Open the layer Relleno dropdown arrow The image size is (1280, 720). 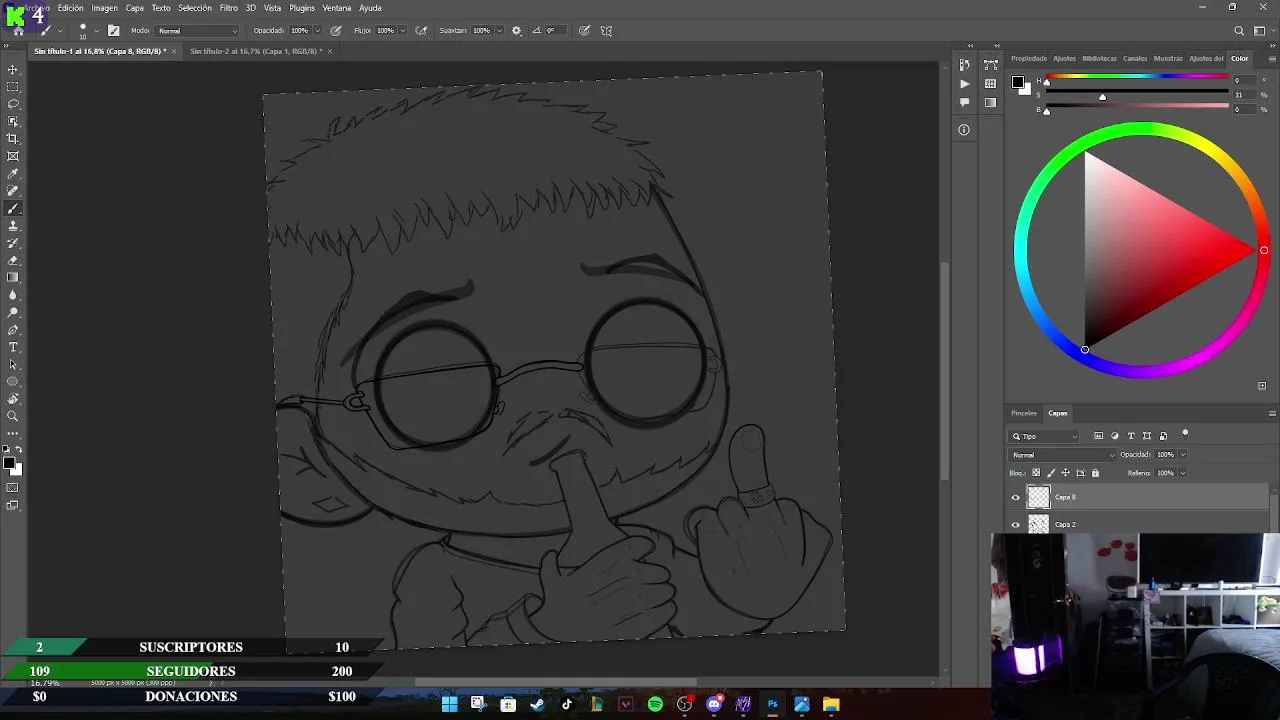click(1182, 473)
